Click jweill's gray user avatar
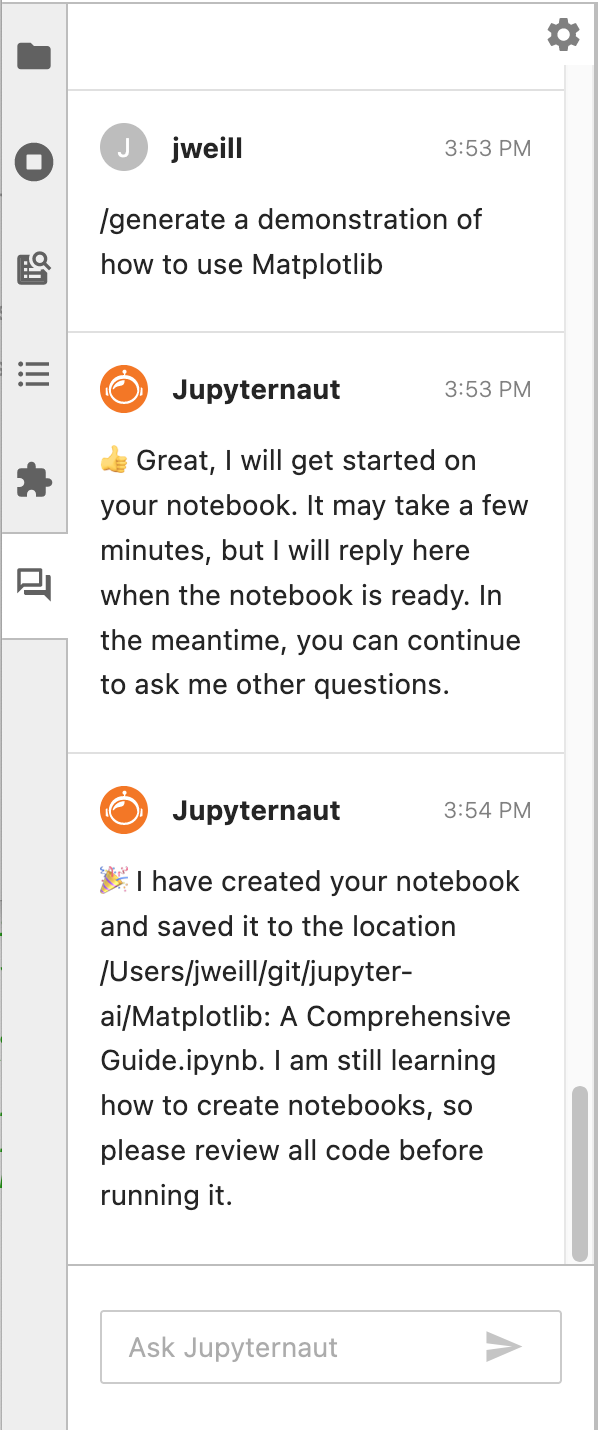Viewport: 598px width, 1430px height. [124, 148]
